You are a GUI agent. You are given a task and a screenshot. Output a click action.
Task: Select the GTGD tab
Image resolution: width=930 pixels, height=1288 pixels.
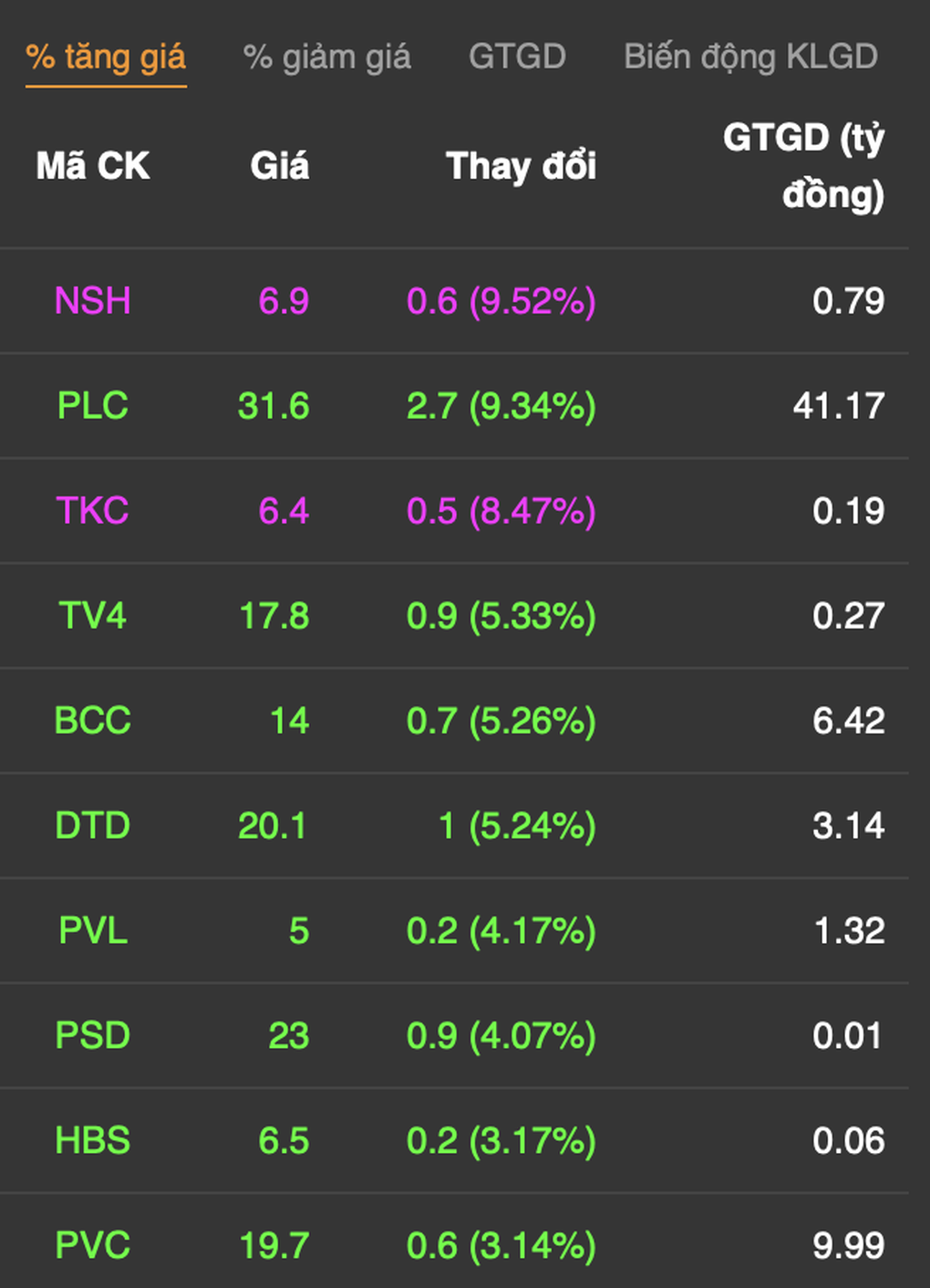517,57
